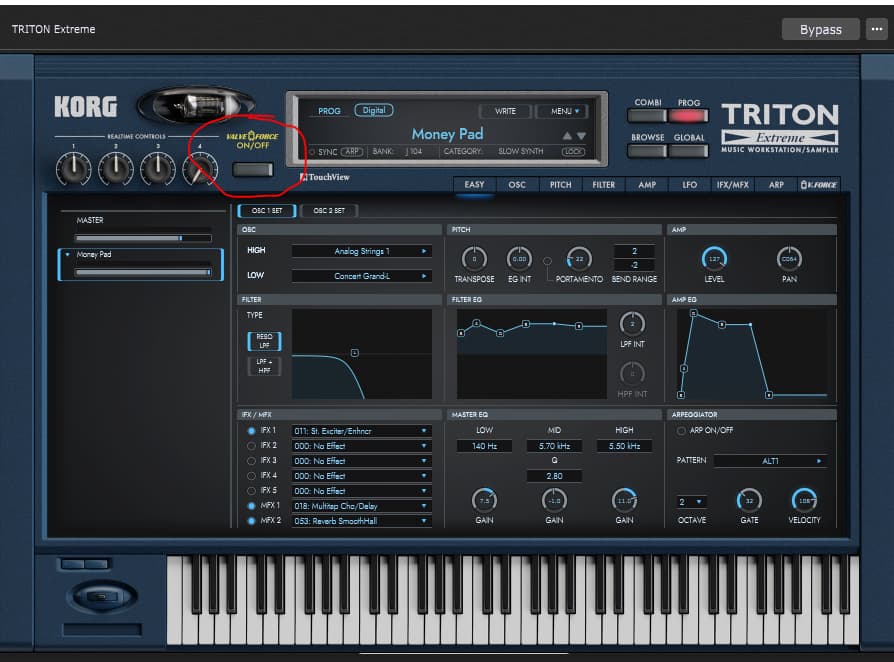Toggle the Valve Force on/off switch

pos(253,169)
